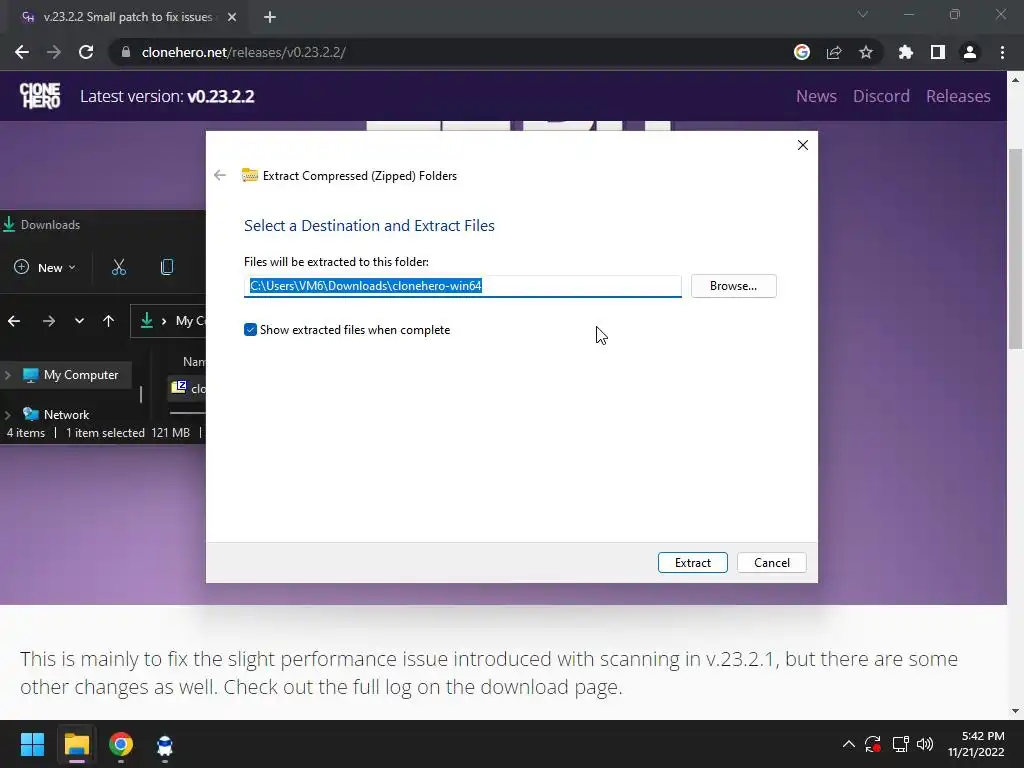Screen dimensions: 1024x768
Task: Open the volume tray icon
Action: tap(925, 744)
